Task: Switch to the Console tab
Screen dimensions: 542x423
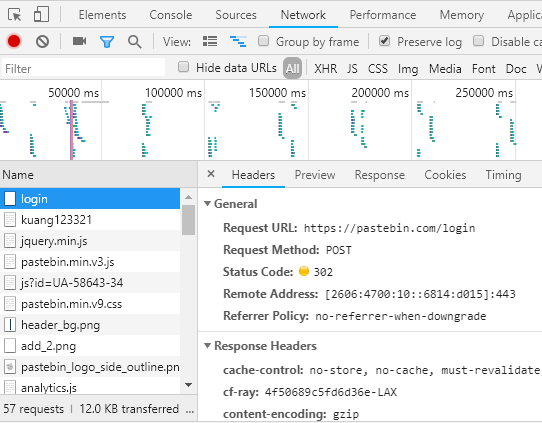Action: pos(171,15)
